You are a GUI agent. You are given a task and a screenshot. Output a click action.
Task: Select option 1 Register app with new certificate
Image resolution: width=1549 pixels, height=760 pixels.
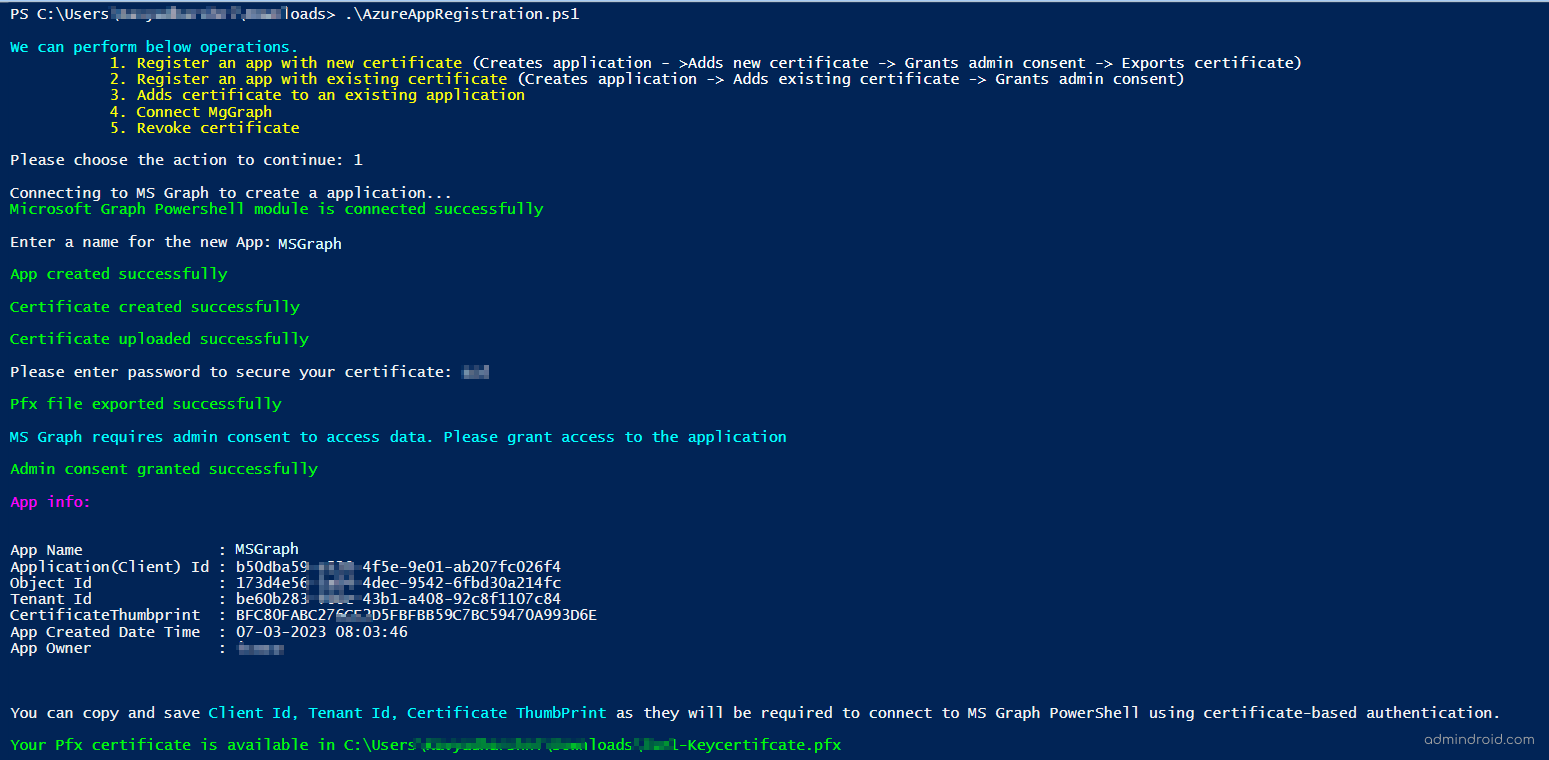pos(299,63)
